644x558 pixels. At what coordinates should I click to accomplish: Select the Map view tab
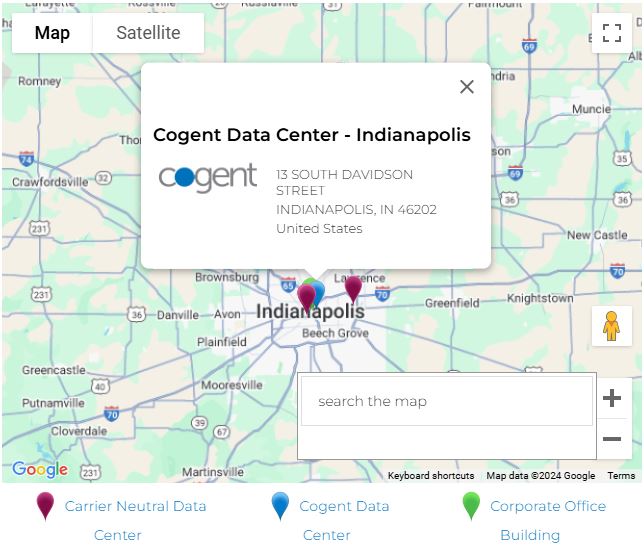(52, 33)
